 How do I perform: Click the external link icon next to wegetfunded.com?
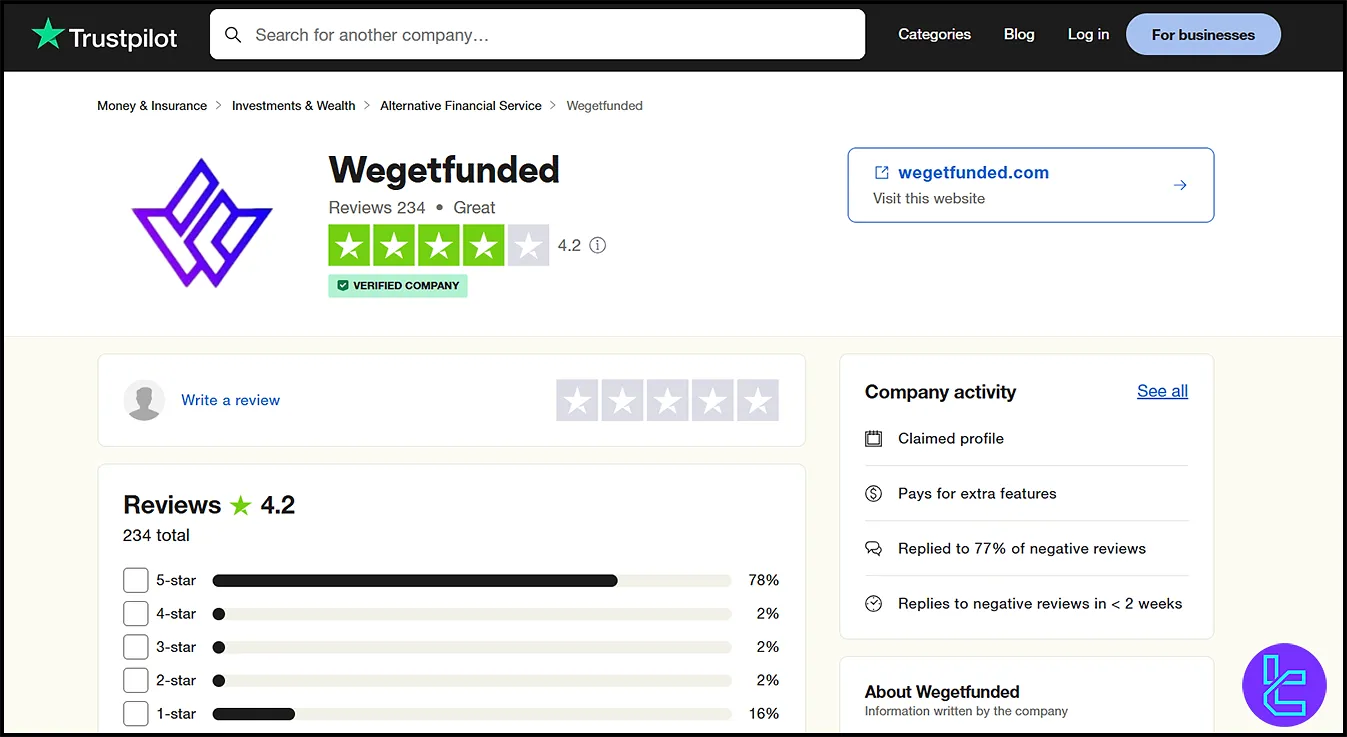click(x=880, y=172)
